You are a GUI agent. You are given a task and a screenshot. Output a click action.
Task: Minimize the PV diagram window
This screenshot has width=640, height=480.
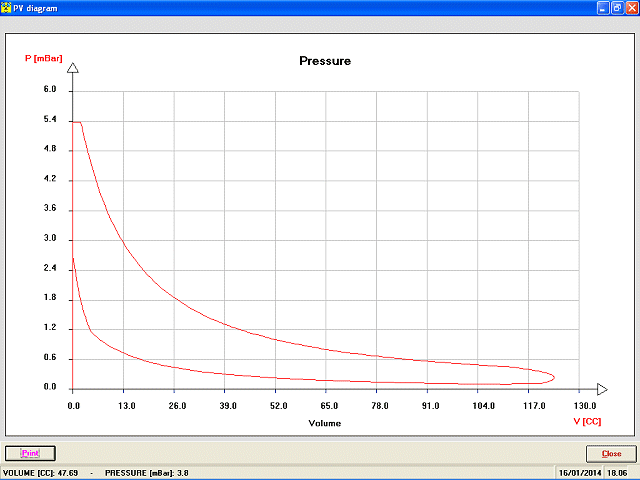pyautogui.click(x=603, y=8)
